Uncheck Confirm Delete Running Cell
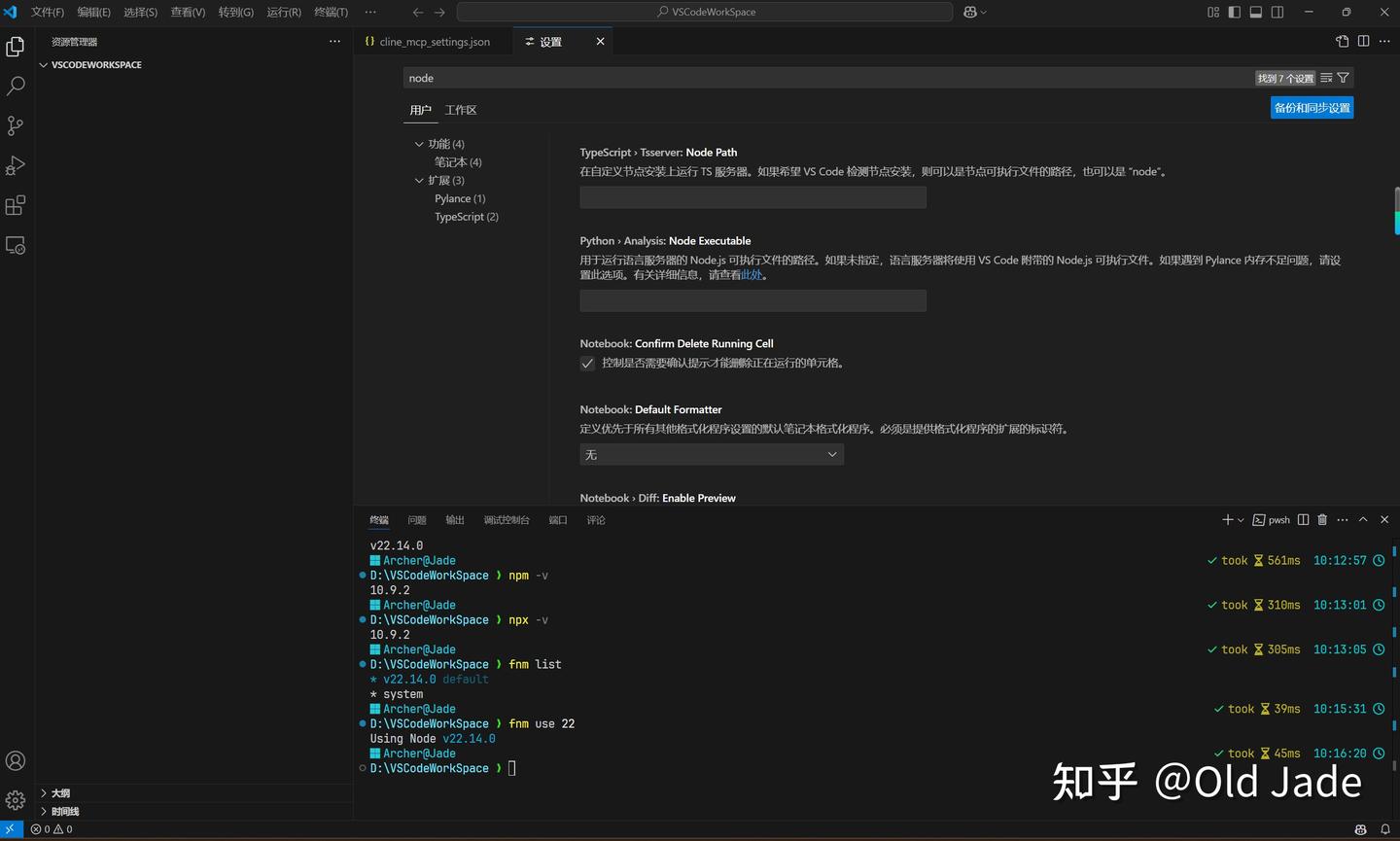1400x841 pixels. point(587,363)
